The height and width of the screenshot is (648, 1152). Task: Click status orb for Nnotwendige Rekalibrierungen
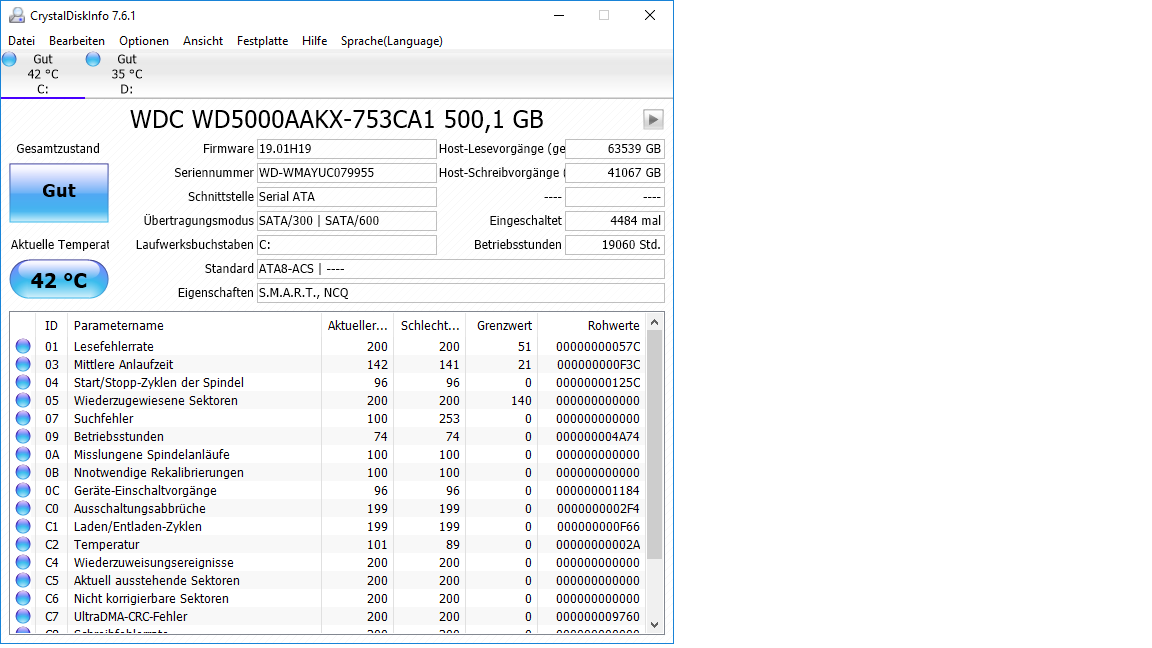click(x=24, y=472)
